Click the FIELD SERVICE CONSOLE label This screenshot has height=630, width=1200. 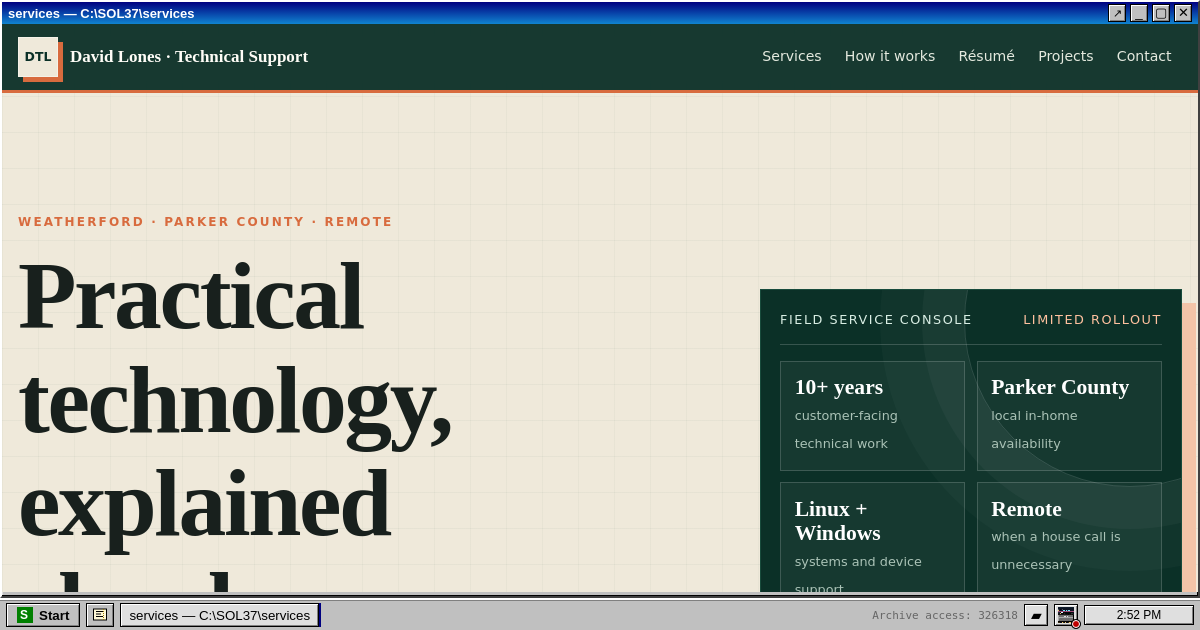click(x=876, y=320)
